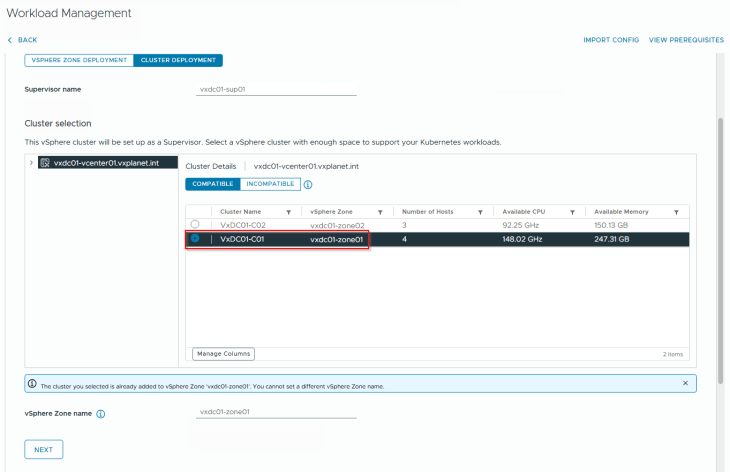The height and width of the screenshot is (472, 730).
Task: Switch to vSphere Zone Deployment tab
Action: [79, 60]
